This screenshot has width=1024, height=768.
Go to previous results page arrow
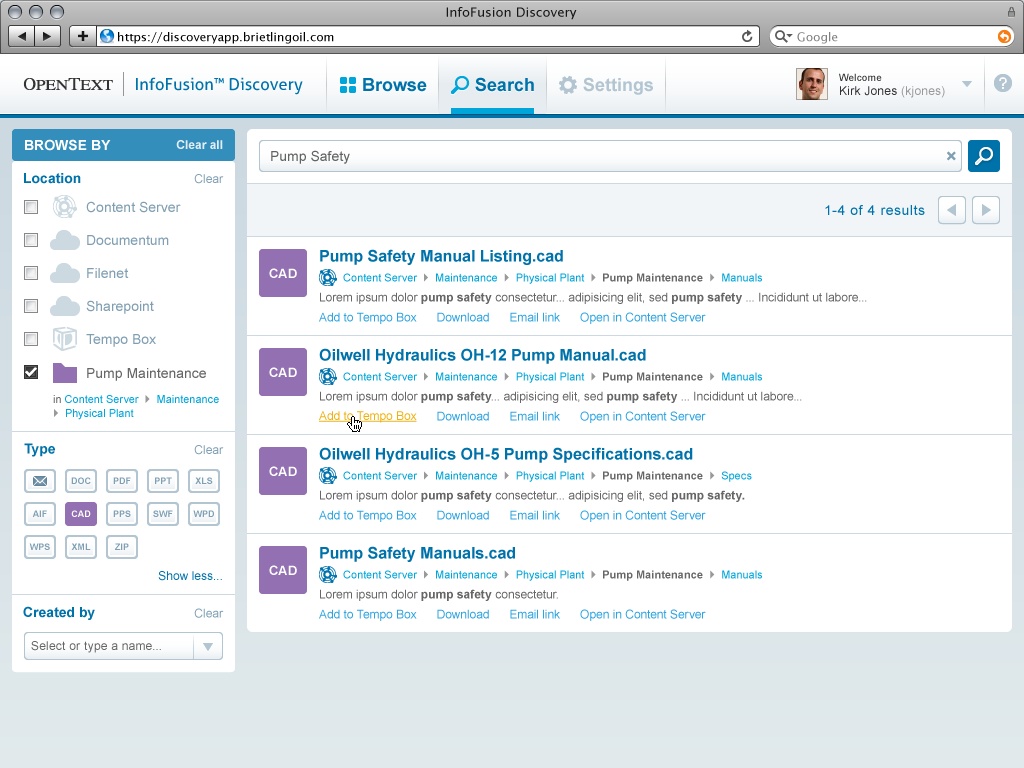pos(952,210)
